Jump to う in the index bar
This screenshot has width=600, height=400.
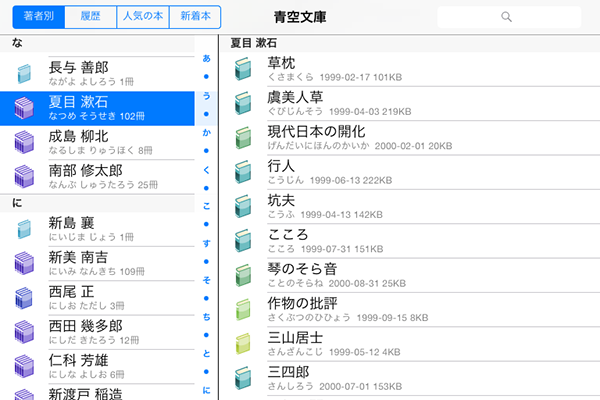[207, 96]
